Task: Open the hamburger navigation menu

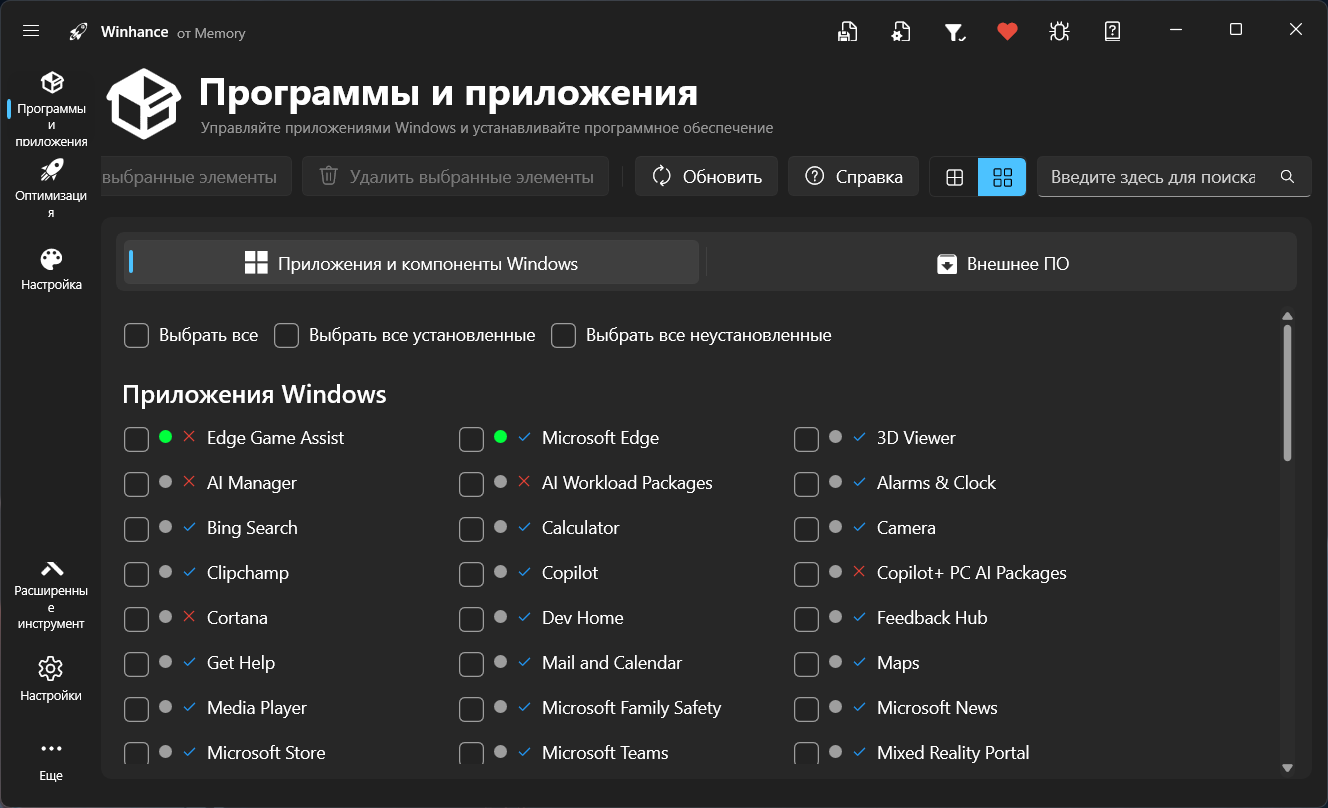Action: (31, 31)
